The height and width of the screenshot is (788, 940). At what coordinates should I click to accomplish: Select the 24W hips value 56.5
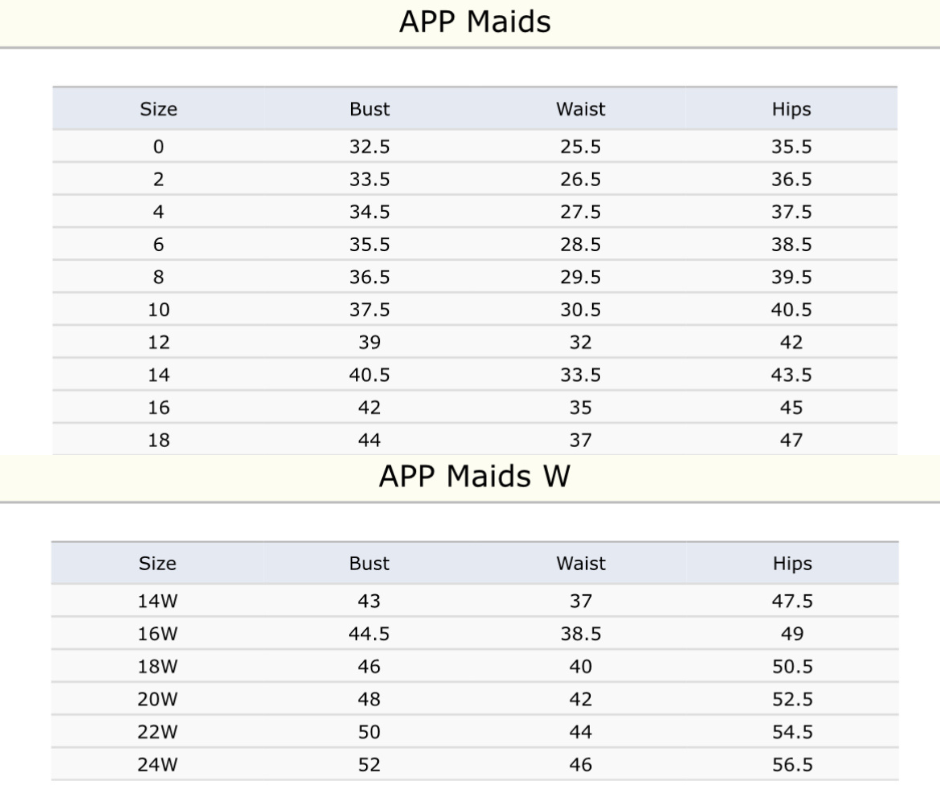792,766
